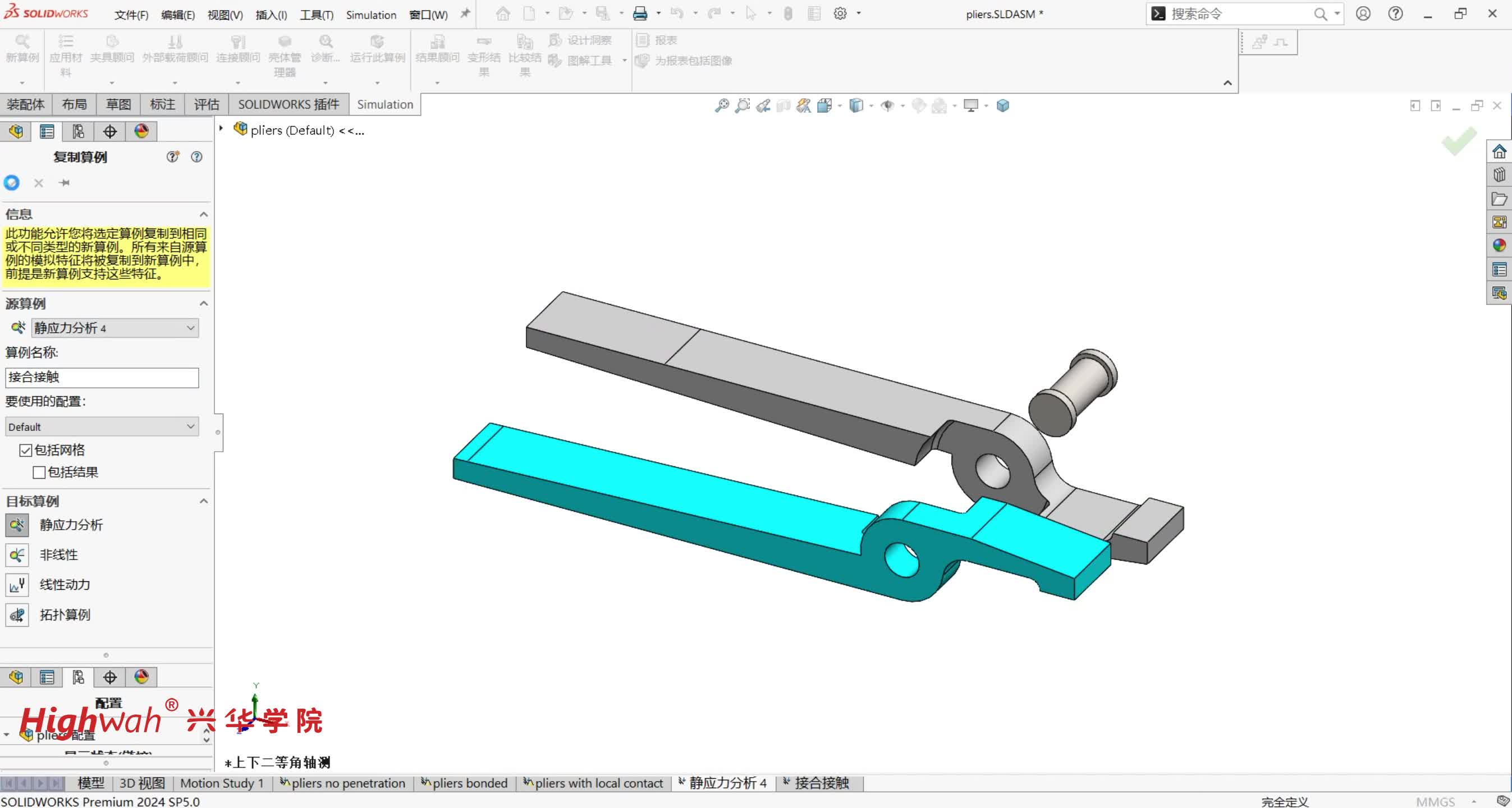Click the OK confirm icon in Copy Study panel
Viewport: 1512px width, 808px height.
[12, 182]
